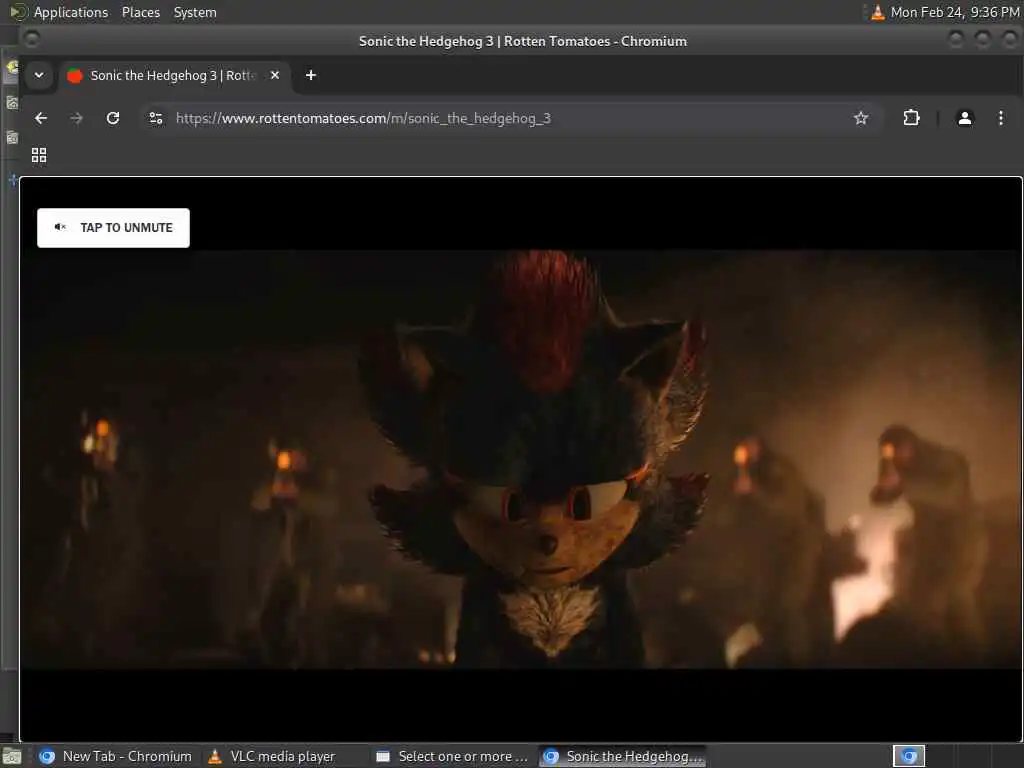The width and height of the screenshot is (1024, 768).
Task: Click the forward navigation arrow
Action: click(x=76, y=118)
